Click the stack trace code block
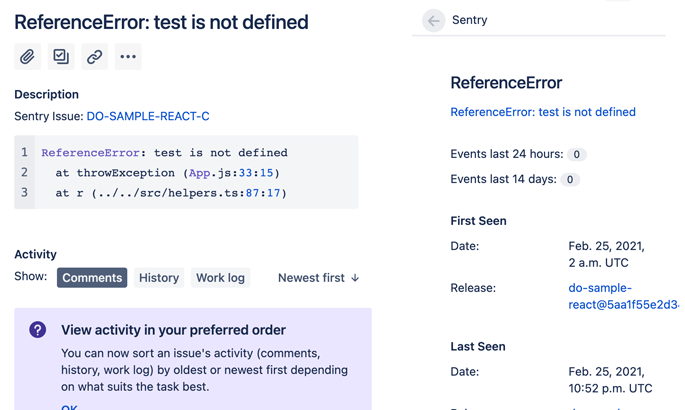The height and width of the screenshot is (410, 685). 186,172
